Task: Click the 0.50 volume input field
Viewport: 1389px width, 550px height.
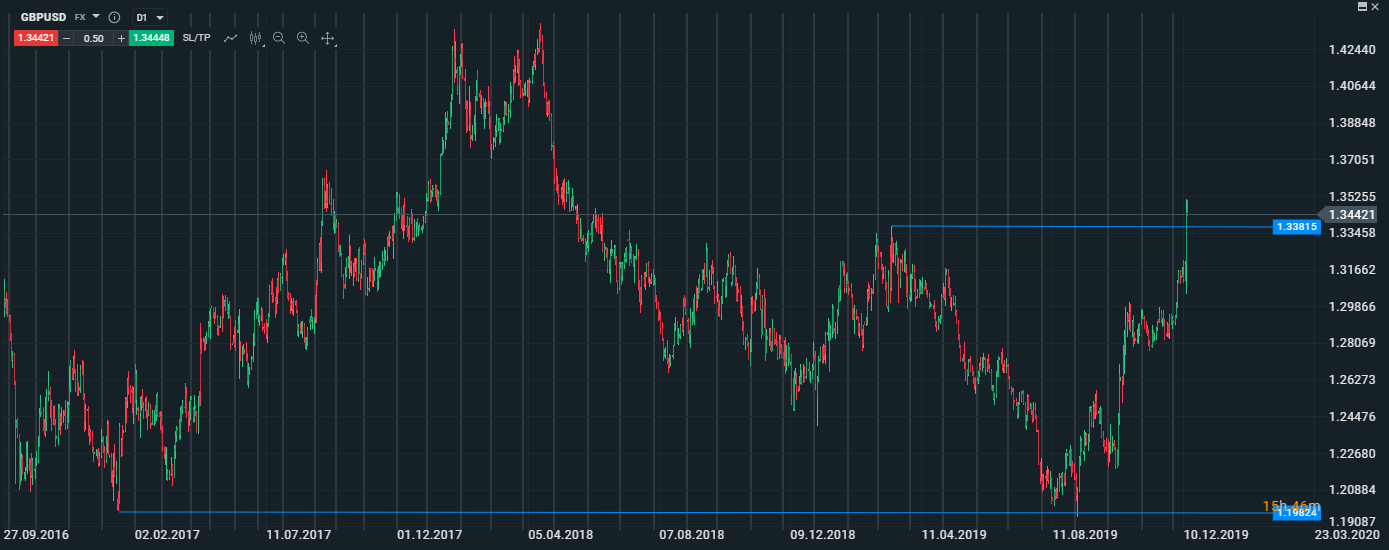Action: tap(94, 38)
